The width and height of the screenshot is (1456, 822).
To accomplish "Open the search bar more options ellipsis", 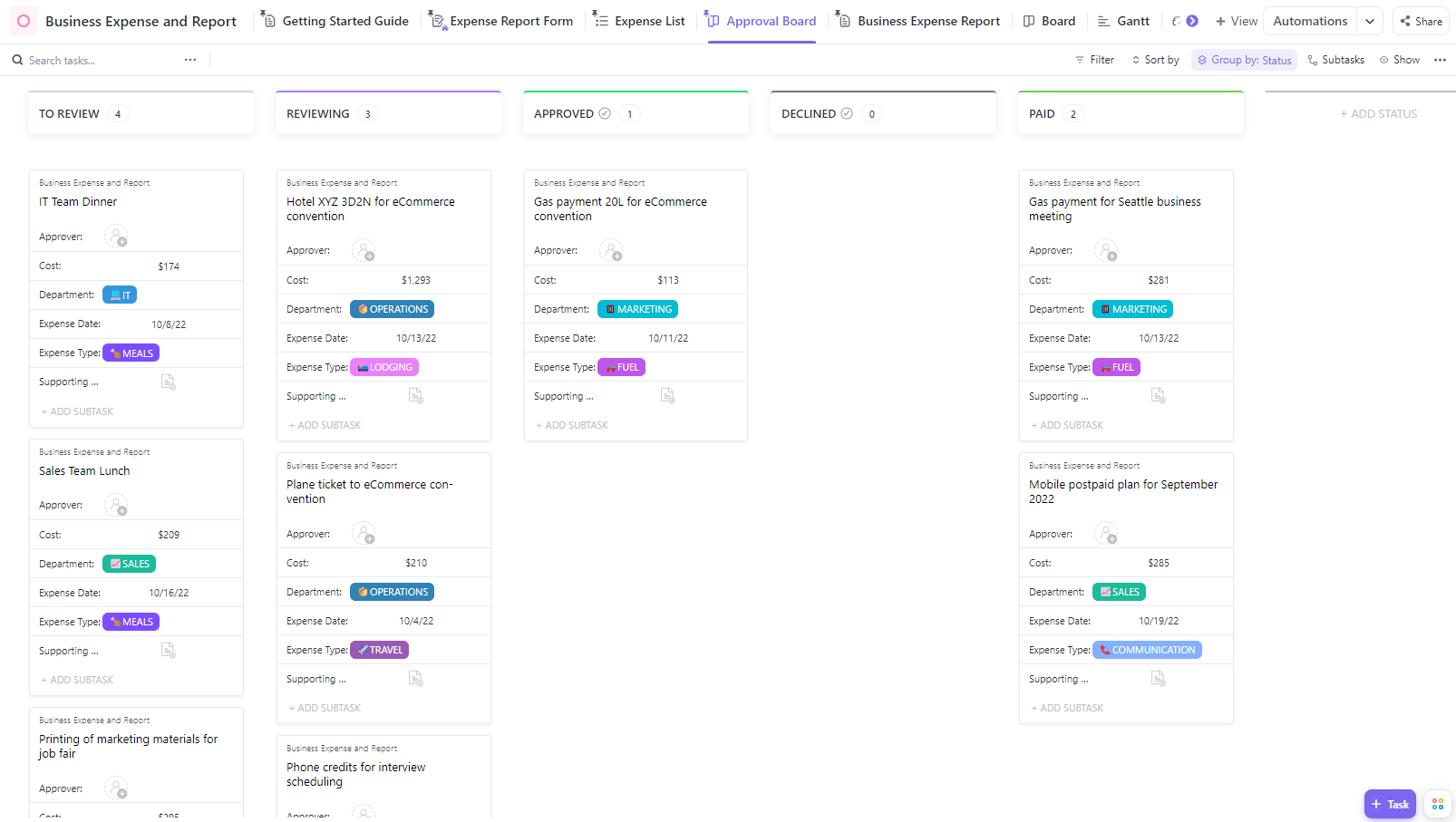I will click(x=190, y=60).
